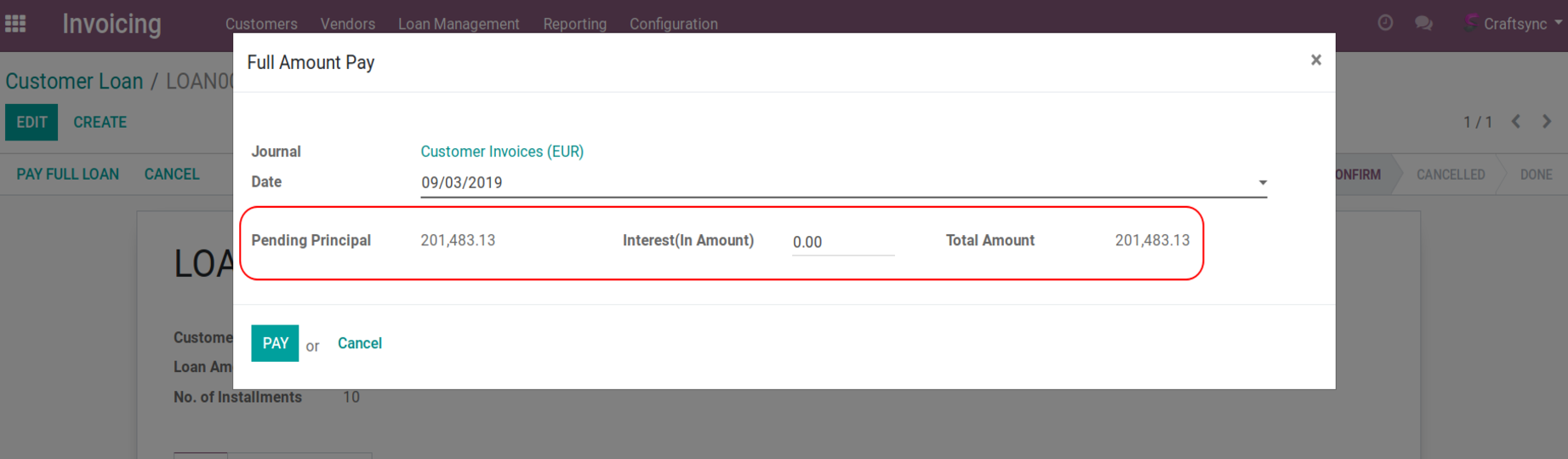Screen dimensions: 1568x459
Task: Click the Customer Loan breadcrumb
Action: coord(74,82)
